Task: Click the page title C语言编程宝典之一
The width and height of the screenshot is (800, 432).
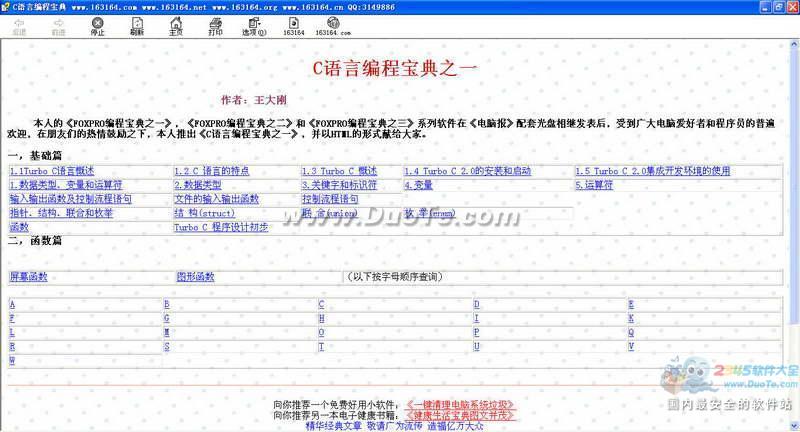Action: 395,68
